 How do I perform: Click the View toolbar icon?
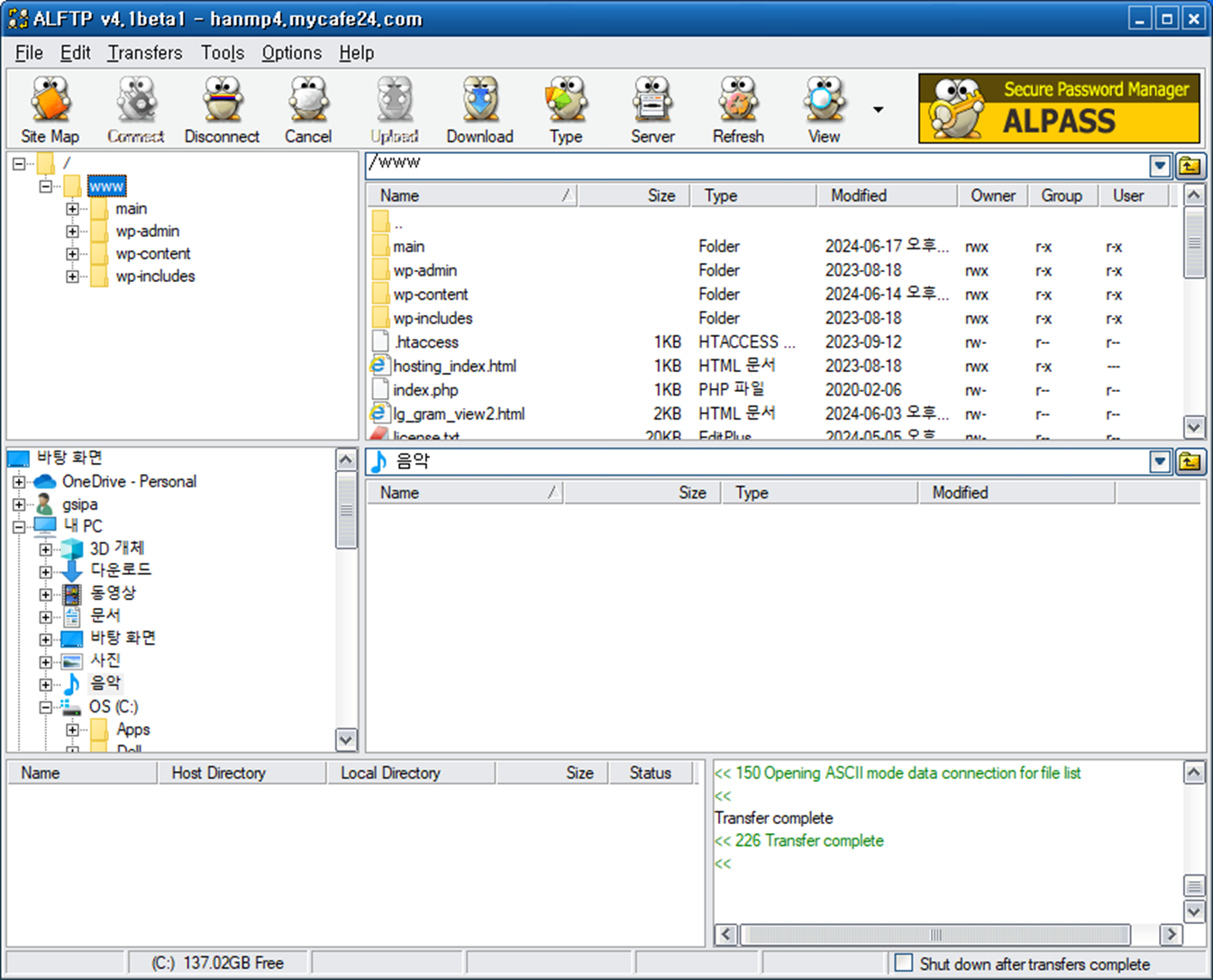point(822,108)
